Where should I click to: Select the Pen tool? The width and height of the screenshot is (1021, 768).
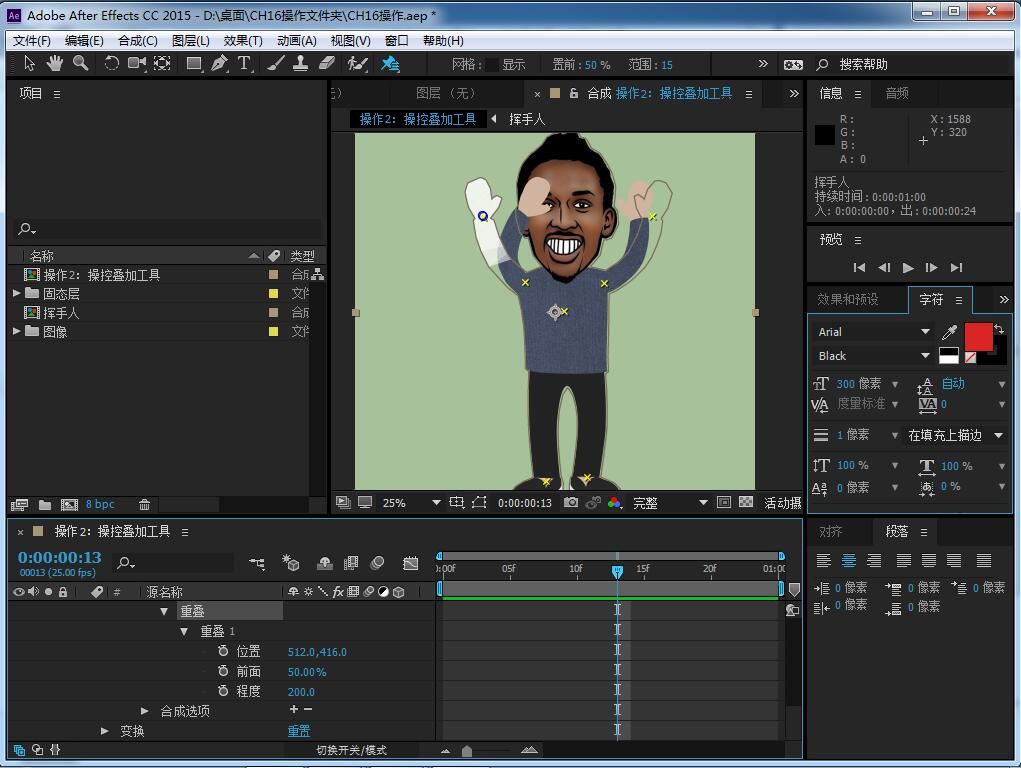pyautogui.click(x=219, y=63)
